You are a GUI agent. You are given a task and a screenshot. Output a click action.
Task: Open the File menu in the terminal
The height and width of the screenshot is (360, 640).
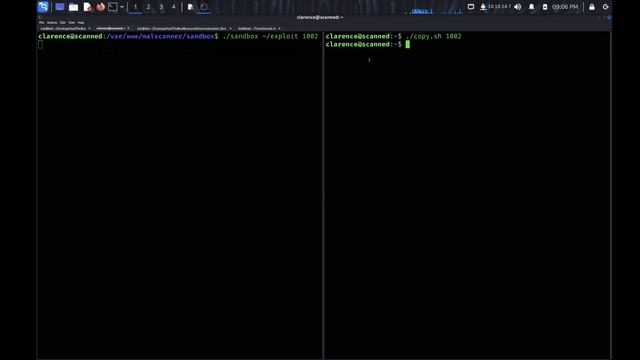pyautogui.click(x=42, y=22)
